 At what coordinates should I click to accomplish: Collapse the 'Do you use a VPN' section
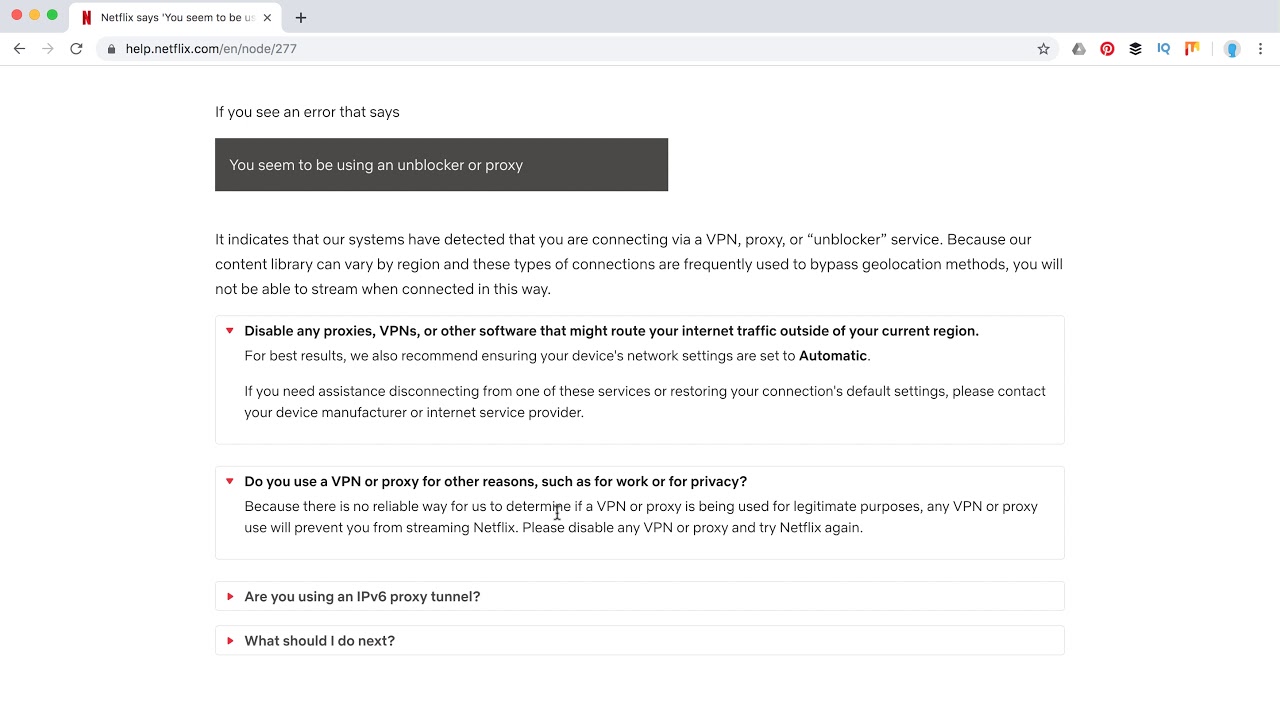495,482
